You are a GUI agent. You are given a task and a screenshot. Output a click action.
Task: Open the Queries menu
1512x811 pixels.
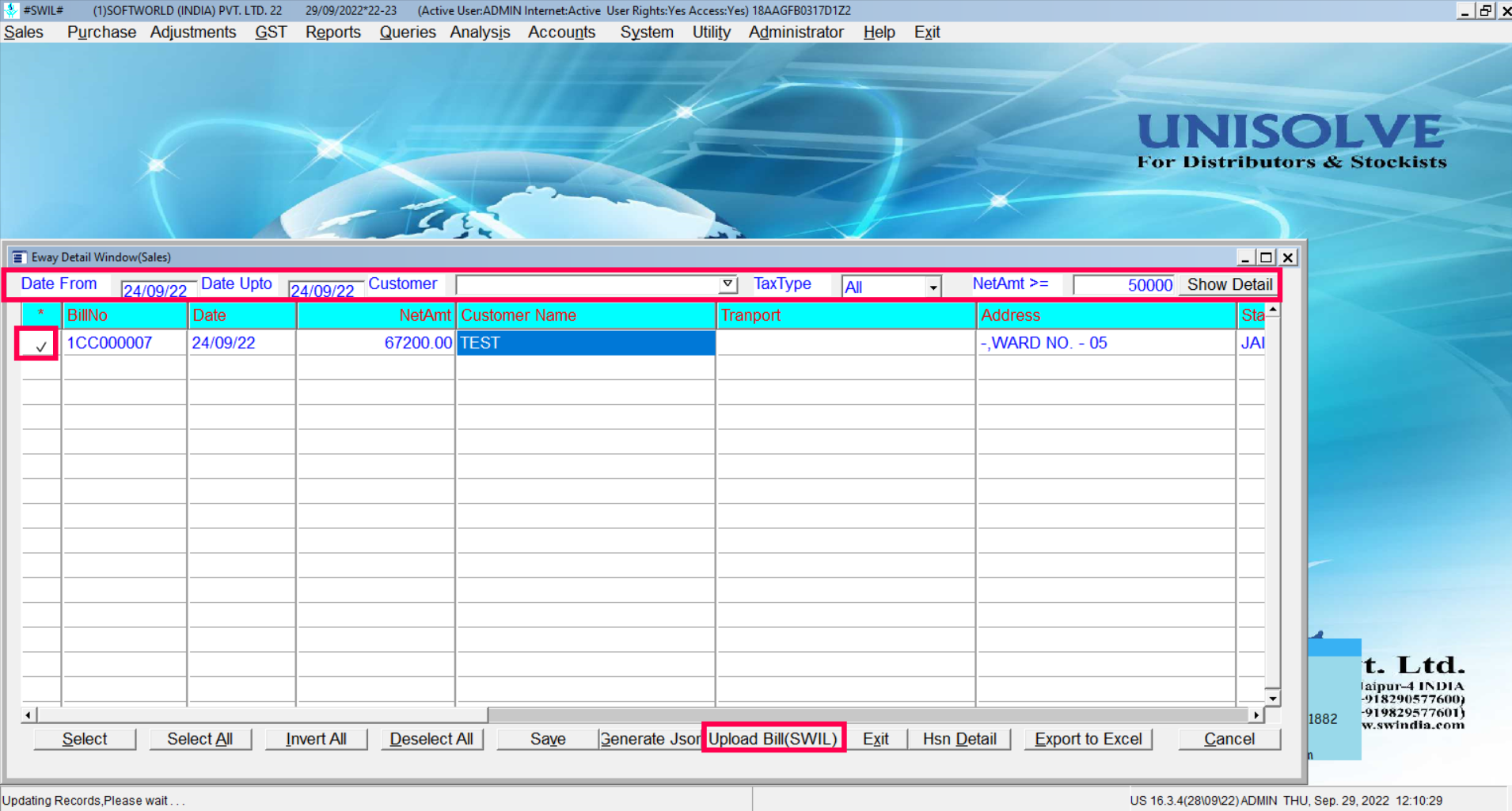pos(408,32)
